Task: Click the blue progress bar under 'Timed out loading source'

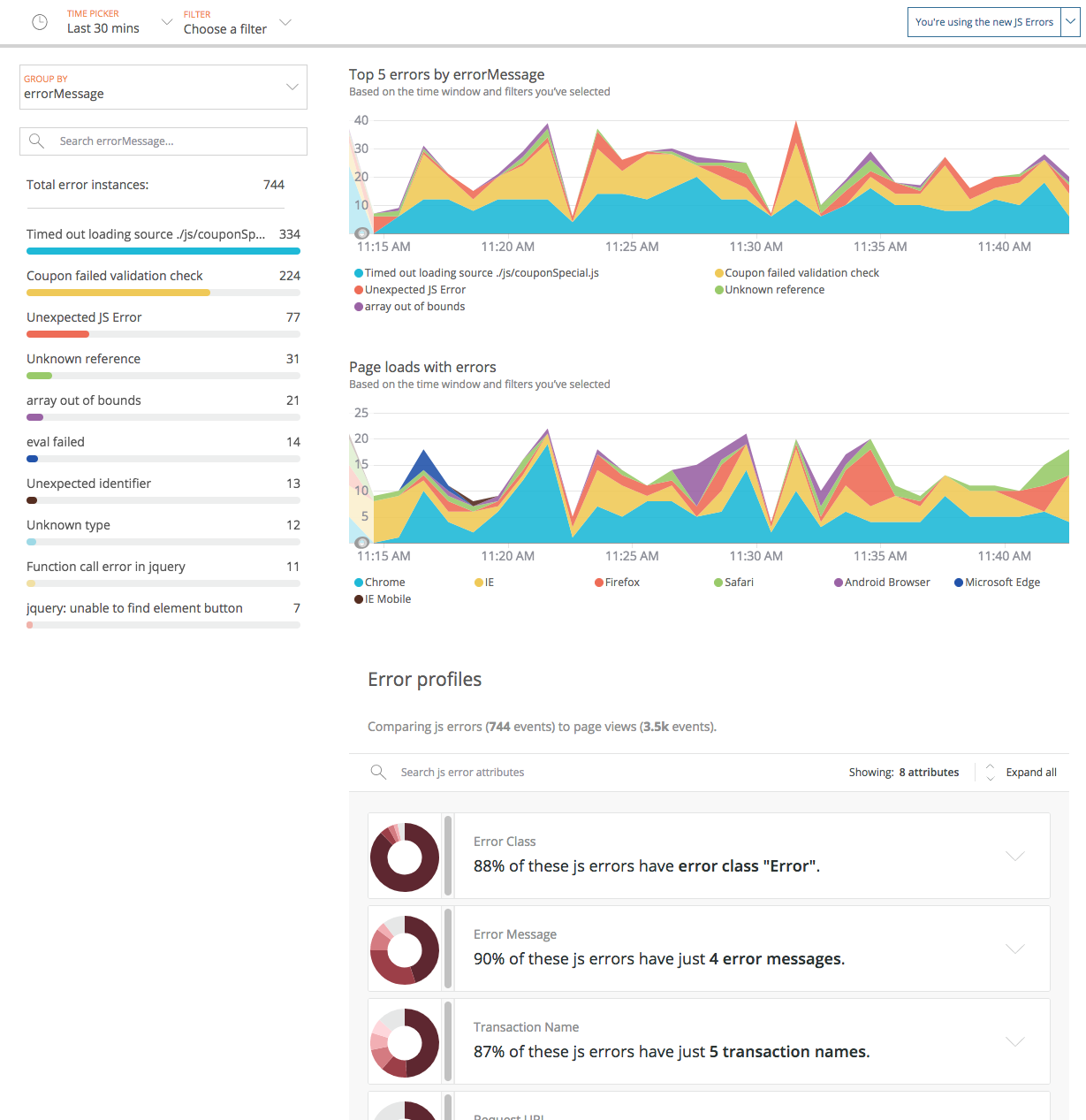Action: (163, 251)
